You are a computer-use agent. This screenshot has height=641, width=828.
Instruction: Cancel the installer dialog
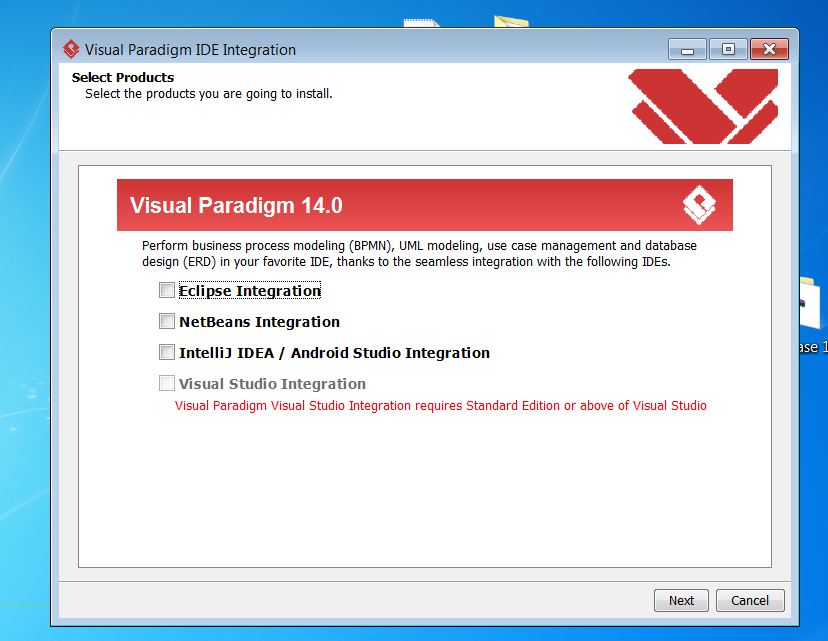click(x=750, y=600)
